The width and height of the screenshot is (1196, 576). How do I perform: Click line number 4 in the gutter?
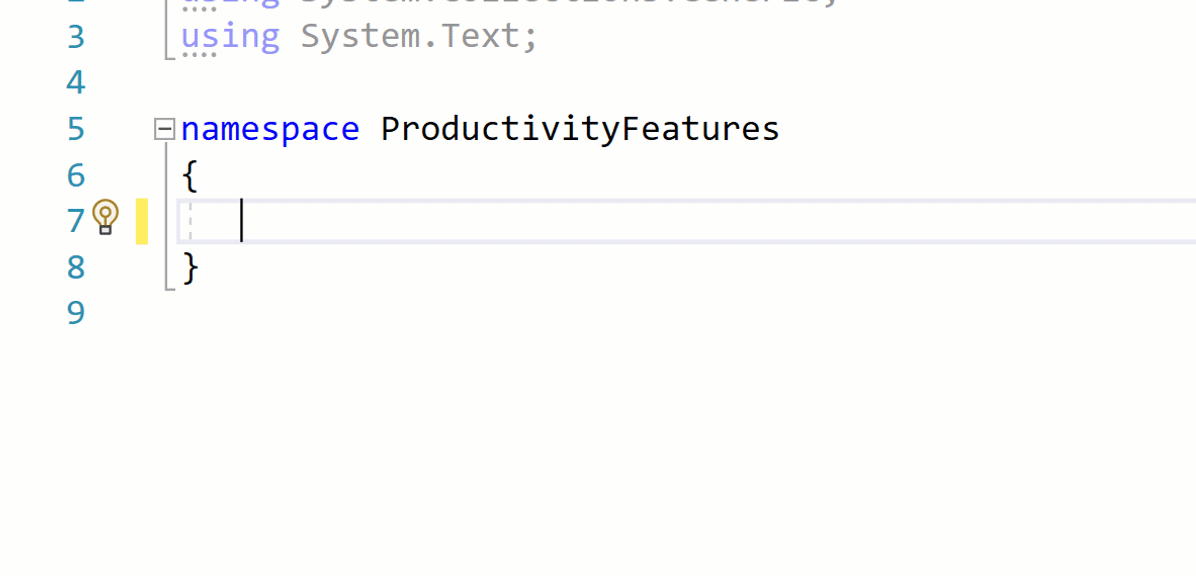tap(76, 82)
